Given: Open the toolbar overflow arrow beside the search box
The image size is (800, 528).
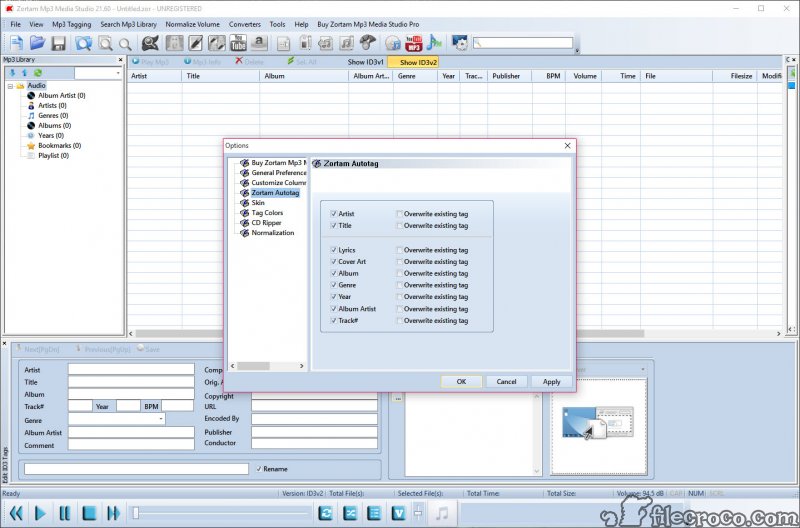Looking at the screenshot, I should (577, 51).
